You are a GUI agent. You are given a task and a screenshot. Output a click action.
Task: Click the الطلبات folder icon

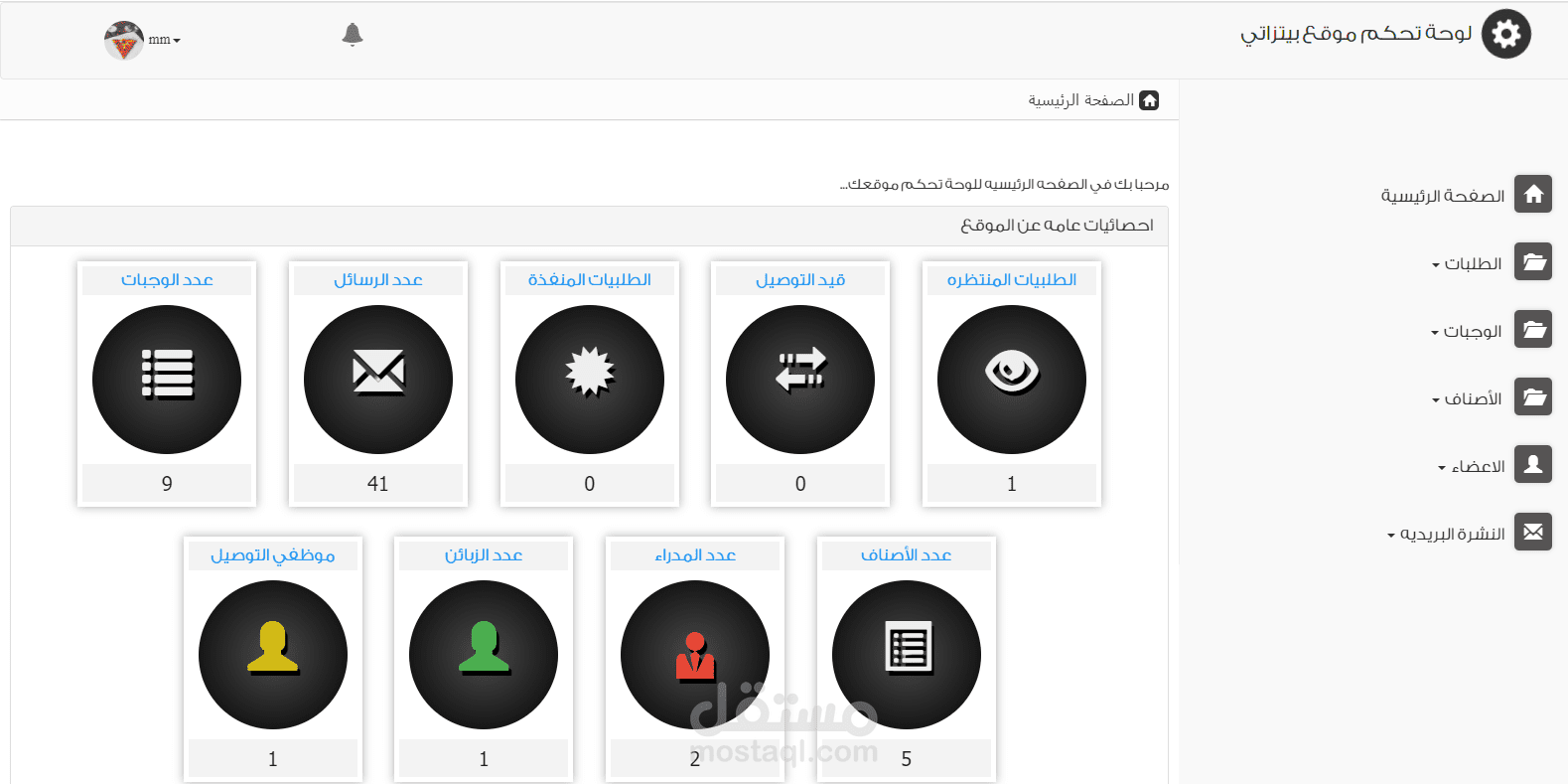[1533, 261]
